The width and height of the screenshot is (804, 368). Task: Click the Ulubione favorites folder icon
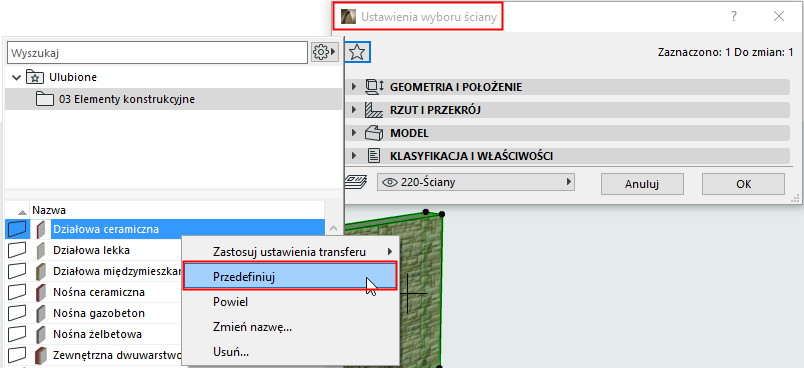point(34,77)
